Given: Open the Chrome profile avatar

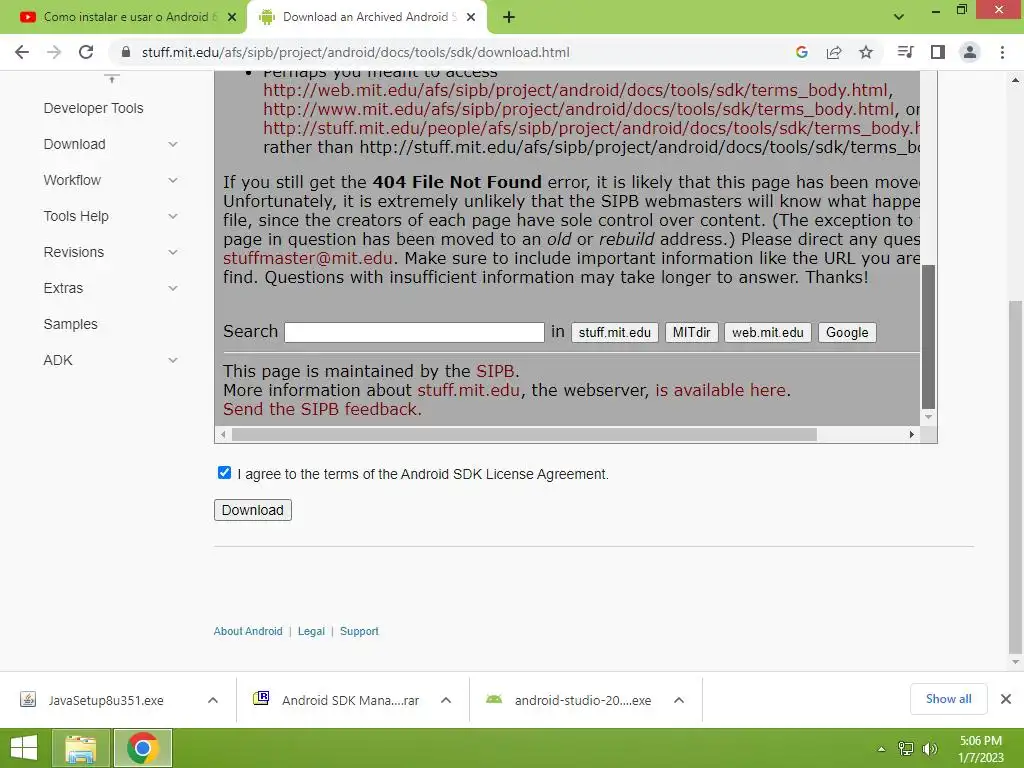Looking at the screenshot, I should click(x=970, y=52).
